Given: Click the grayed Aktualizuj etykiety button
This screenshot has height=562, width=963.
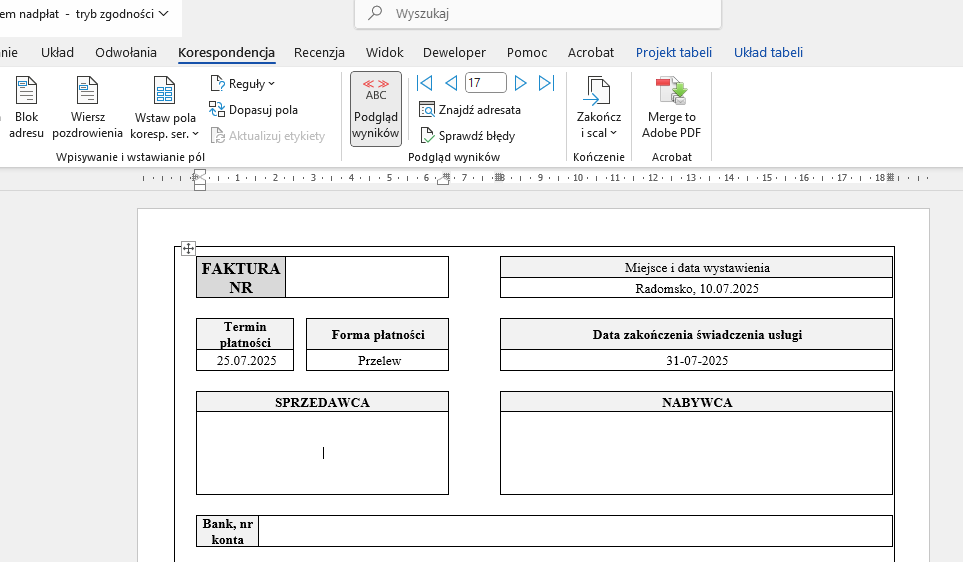Looking at the screenshot, I should click(268, 136).
